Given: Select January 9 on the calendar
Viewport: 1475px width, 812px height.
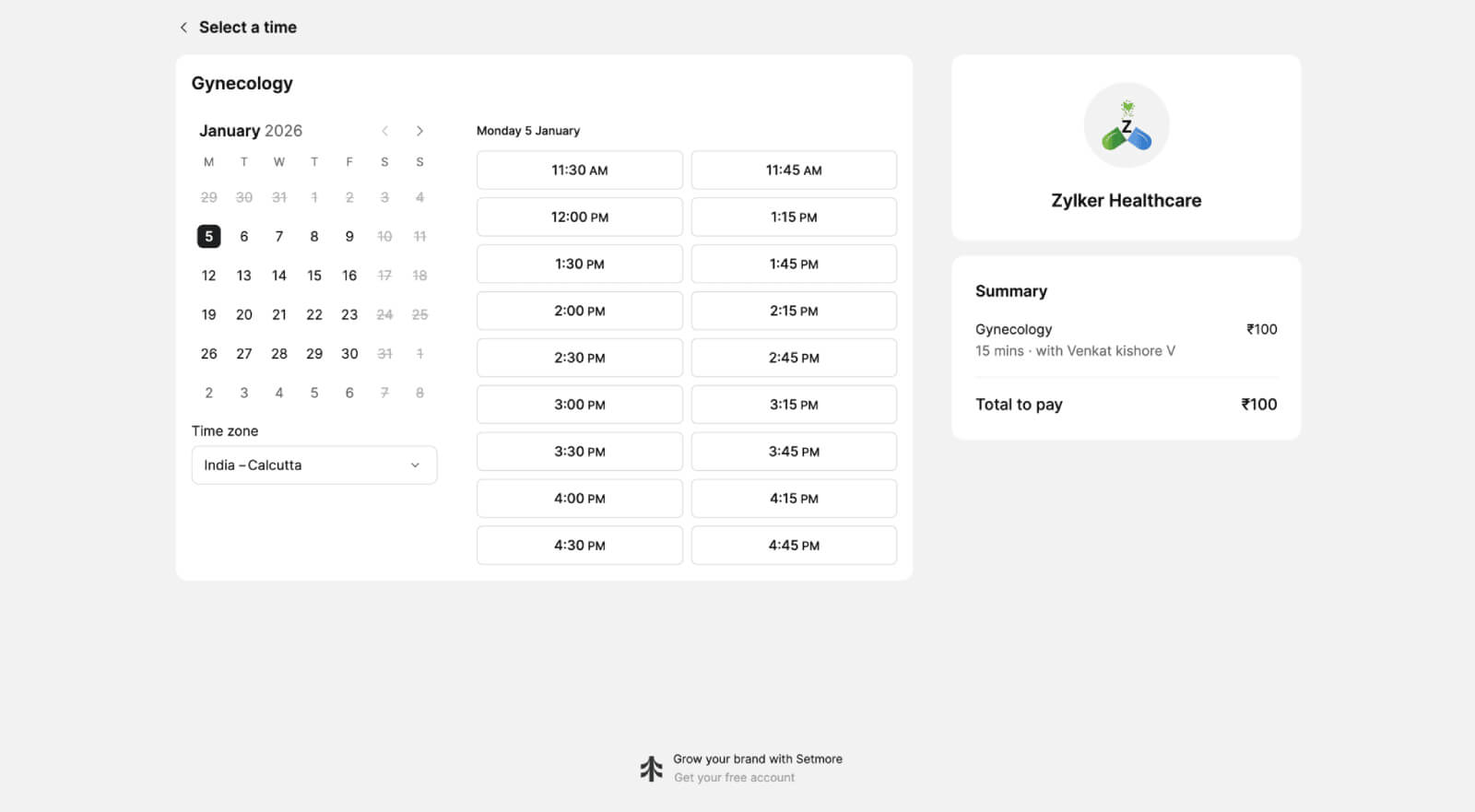Looking at the screenshot, I should [x=349, y=237].
